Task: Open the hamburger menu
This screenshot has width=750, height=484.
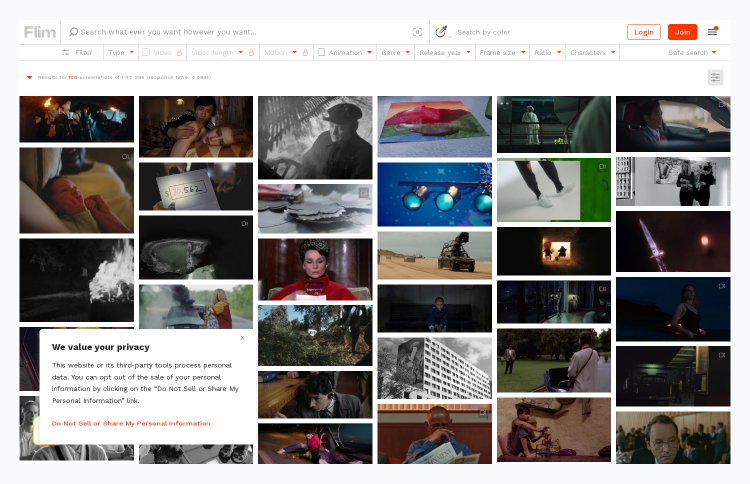Action: (712, 32)
